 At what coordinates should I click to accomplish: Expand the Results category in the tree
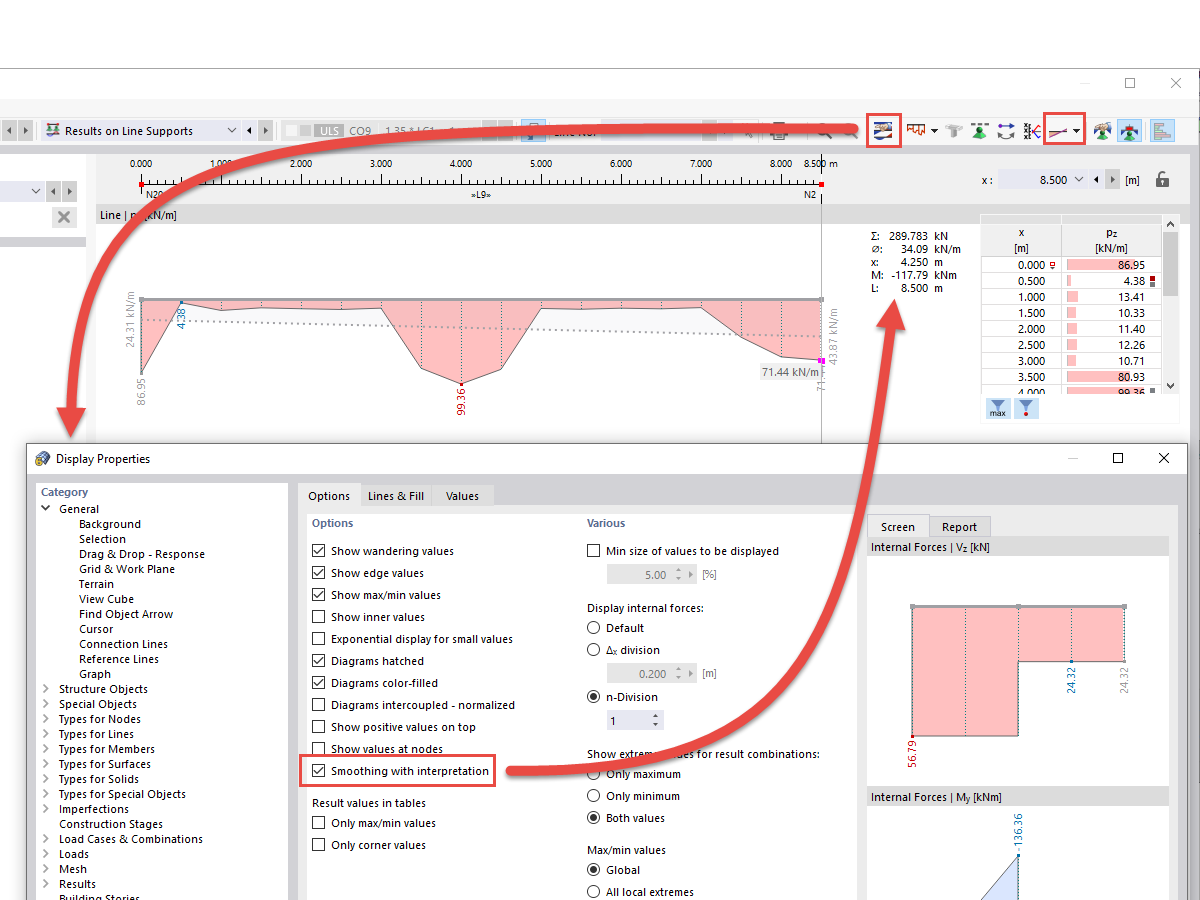tap(44, 883)
